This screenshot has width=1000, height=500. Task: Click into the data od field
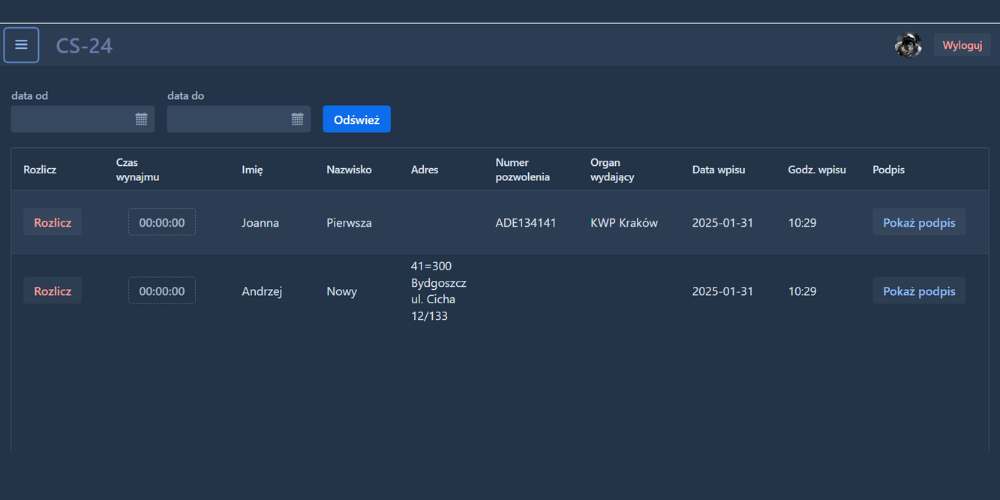[x=72, y=119]
